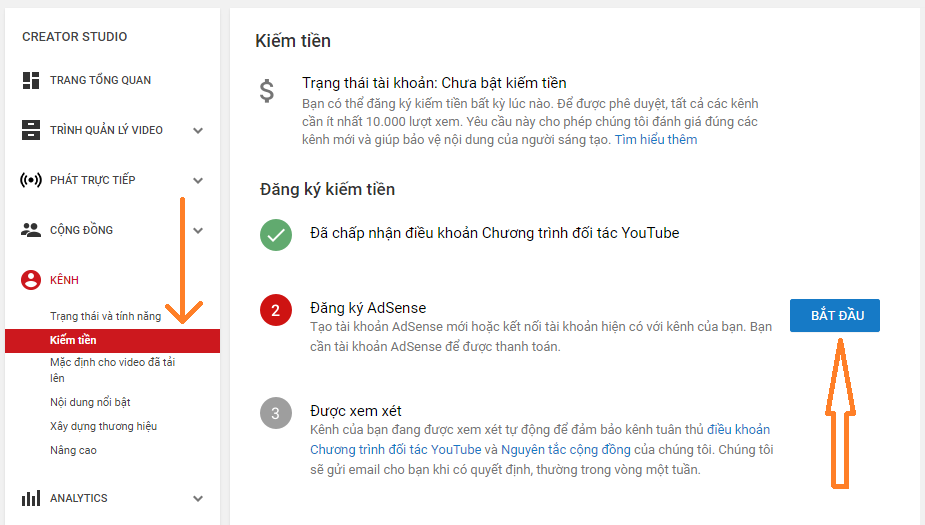The height and width of the screenshot is (525, 925).
Task: Expand the Cộng đồng section chevron
Action: coord(198,230)
